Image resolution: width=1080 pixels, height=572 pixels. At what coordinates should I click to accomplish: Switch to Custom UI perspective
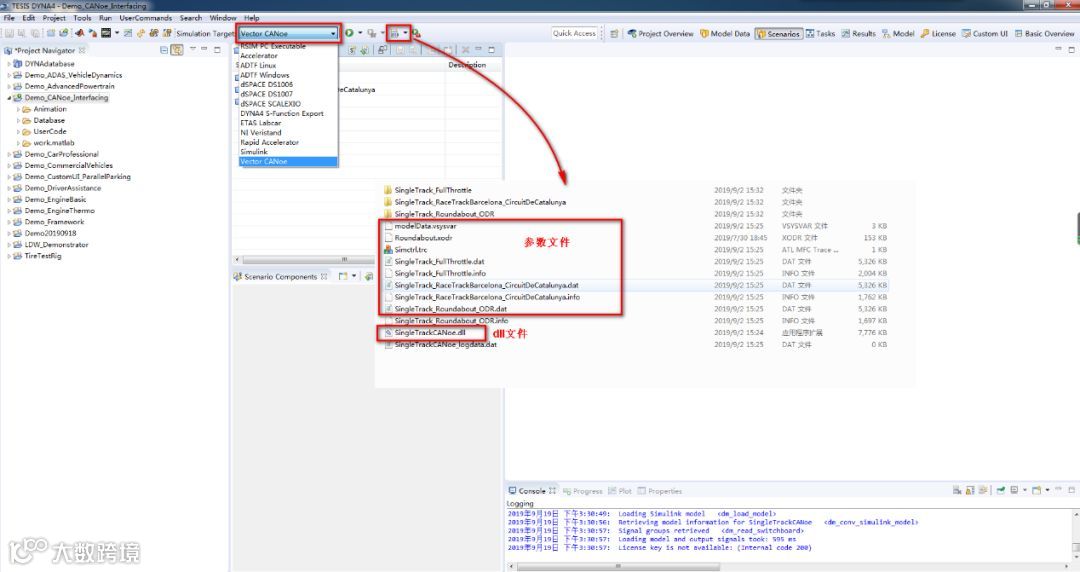[985, 33]
